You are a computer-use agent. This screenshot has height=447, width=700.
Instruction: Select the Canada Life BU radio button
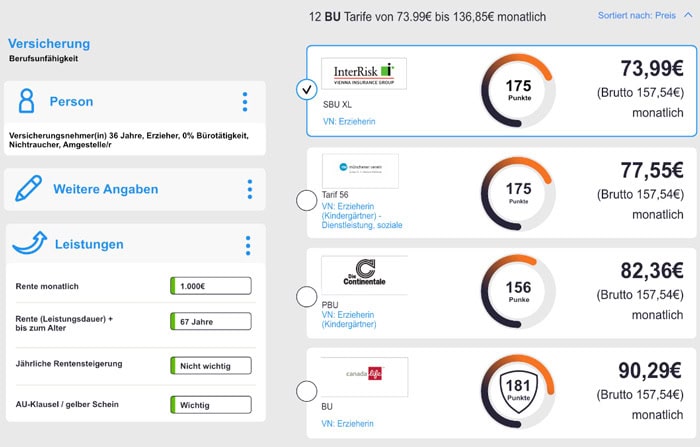click(307, 391)
